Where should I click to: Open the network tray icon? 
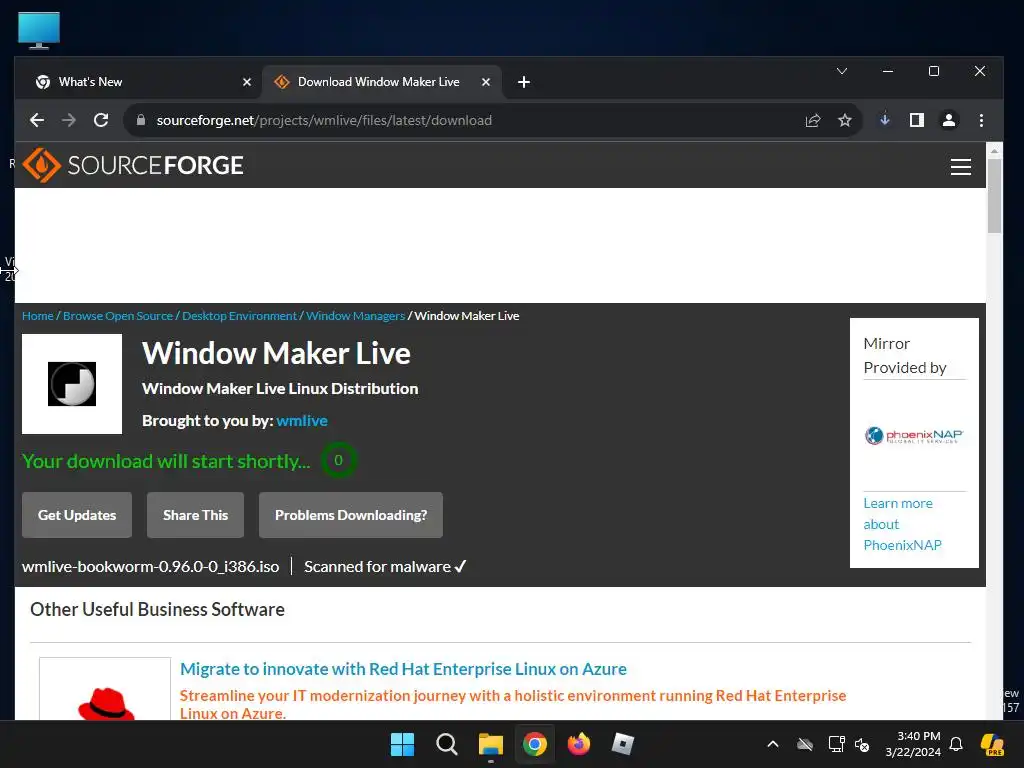point(836,744)
